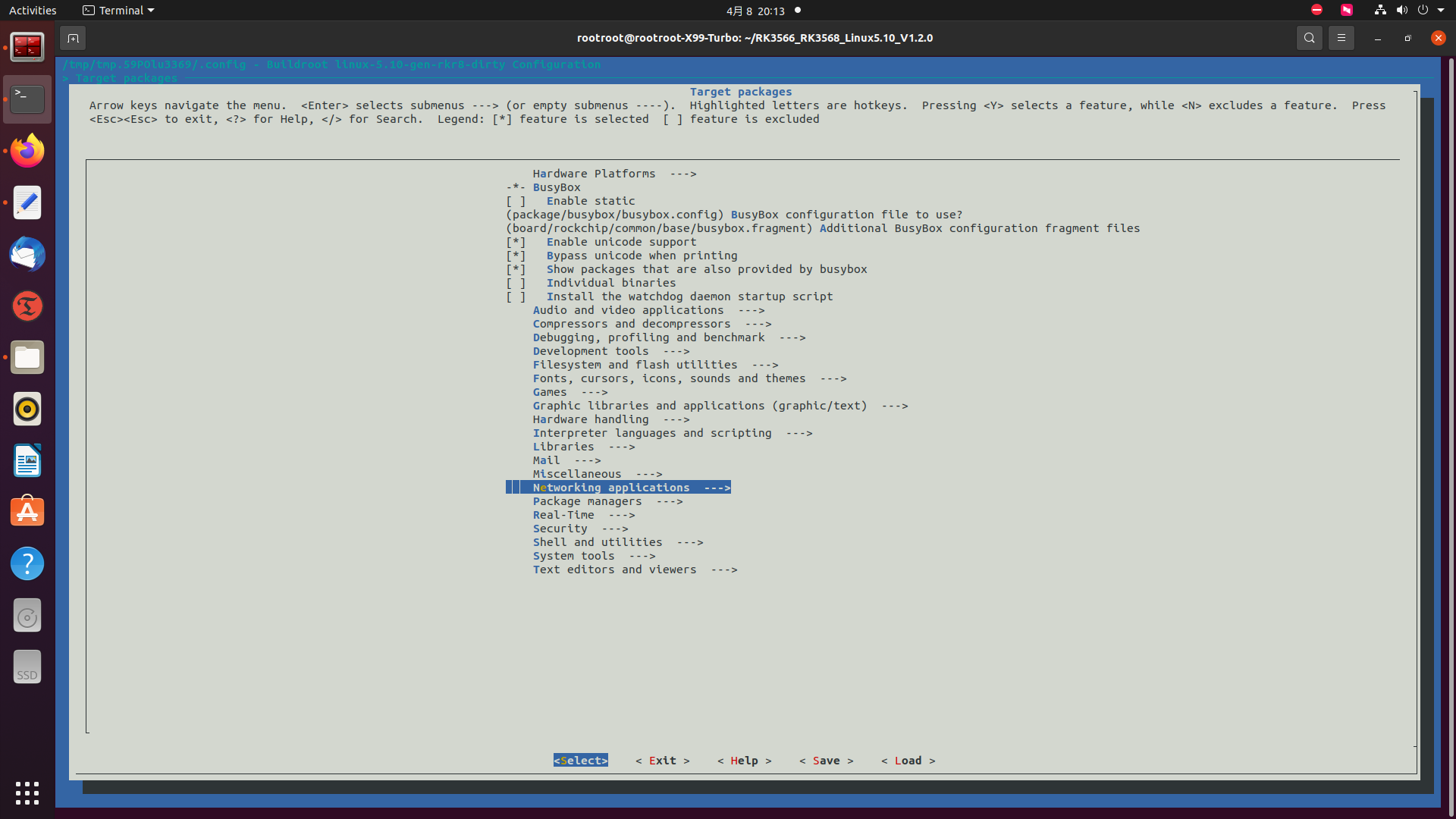
Task: Toggle Individual binaries checkbox
Action: coord(516,283)
